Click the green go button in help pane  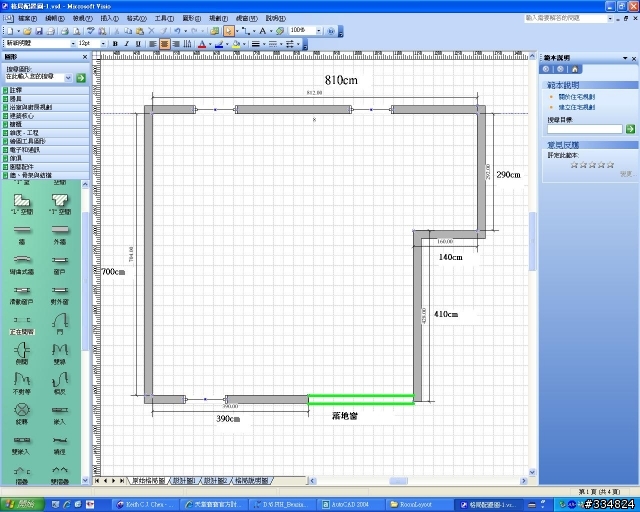pyautogui.click(x=630, y=129)
